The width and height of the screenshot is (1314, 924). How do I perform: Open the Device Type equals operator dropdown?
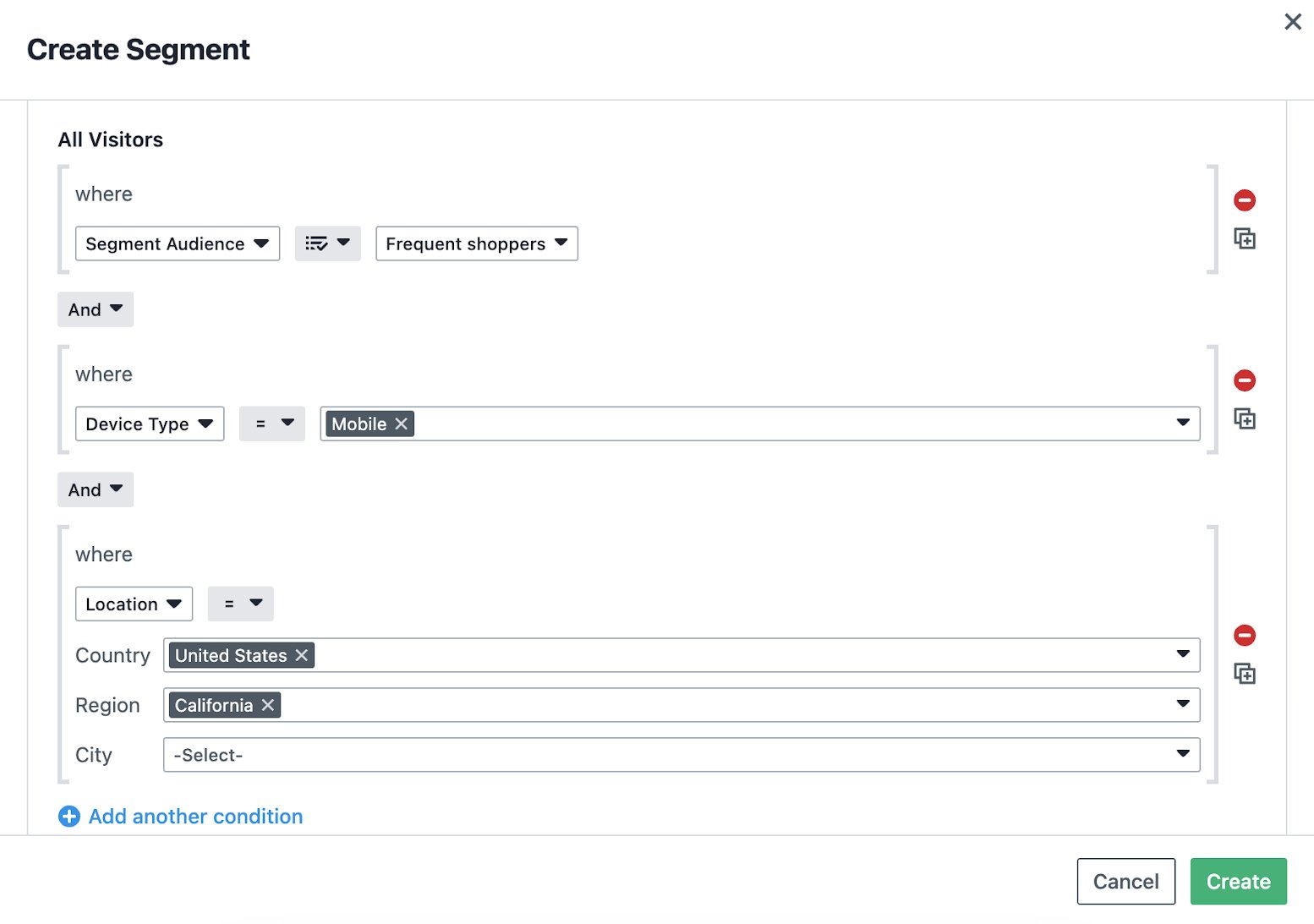tap(272, 424)
